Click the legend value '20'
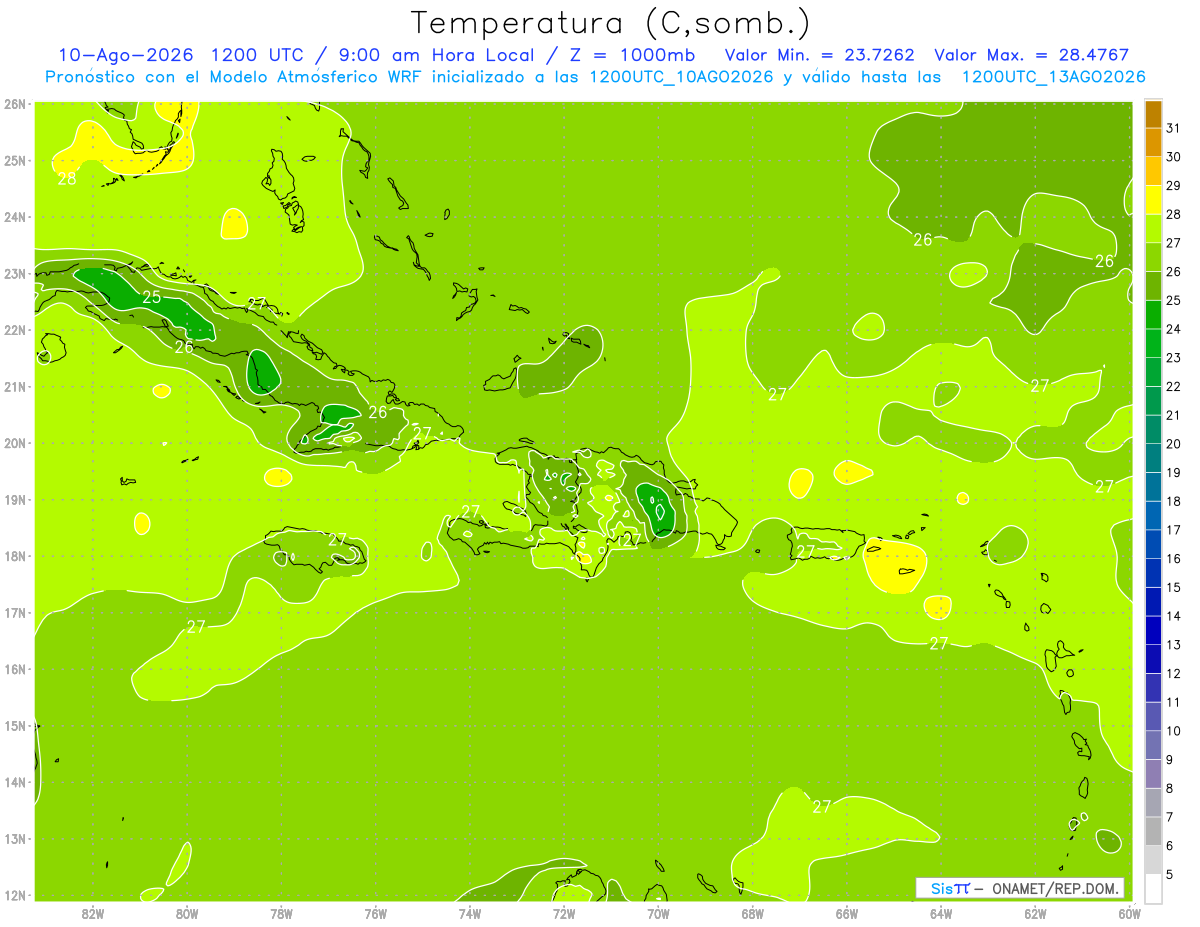Viewport: 1200px width, 927px height. (1173, 443)
